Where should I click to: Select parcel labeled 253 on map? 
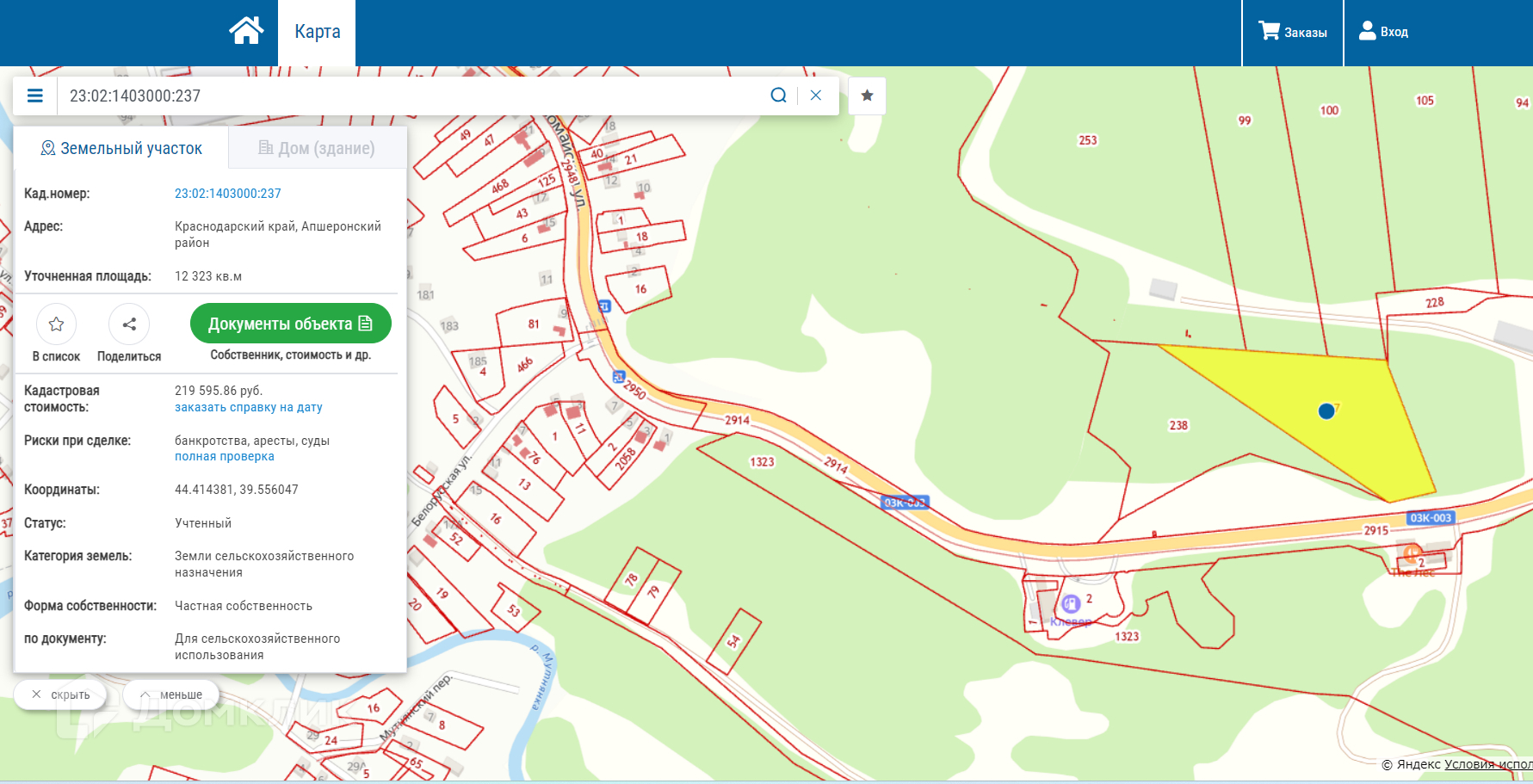point(1088,140)
